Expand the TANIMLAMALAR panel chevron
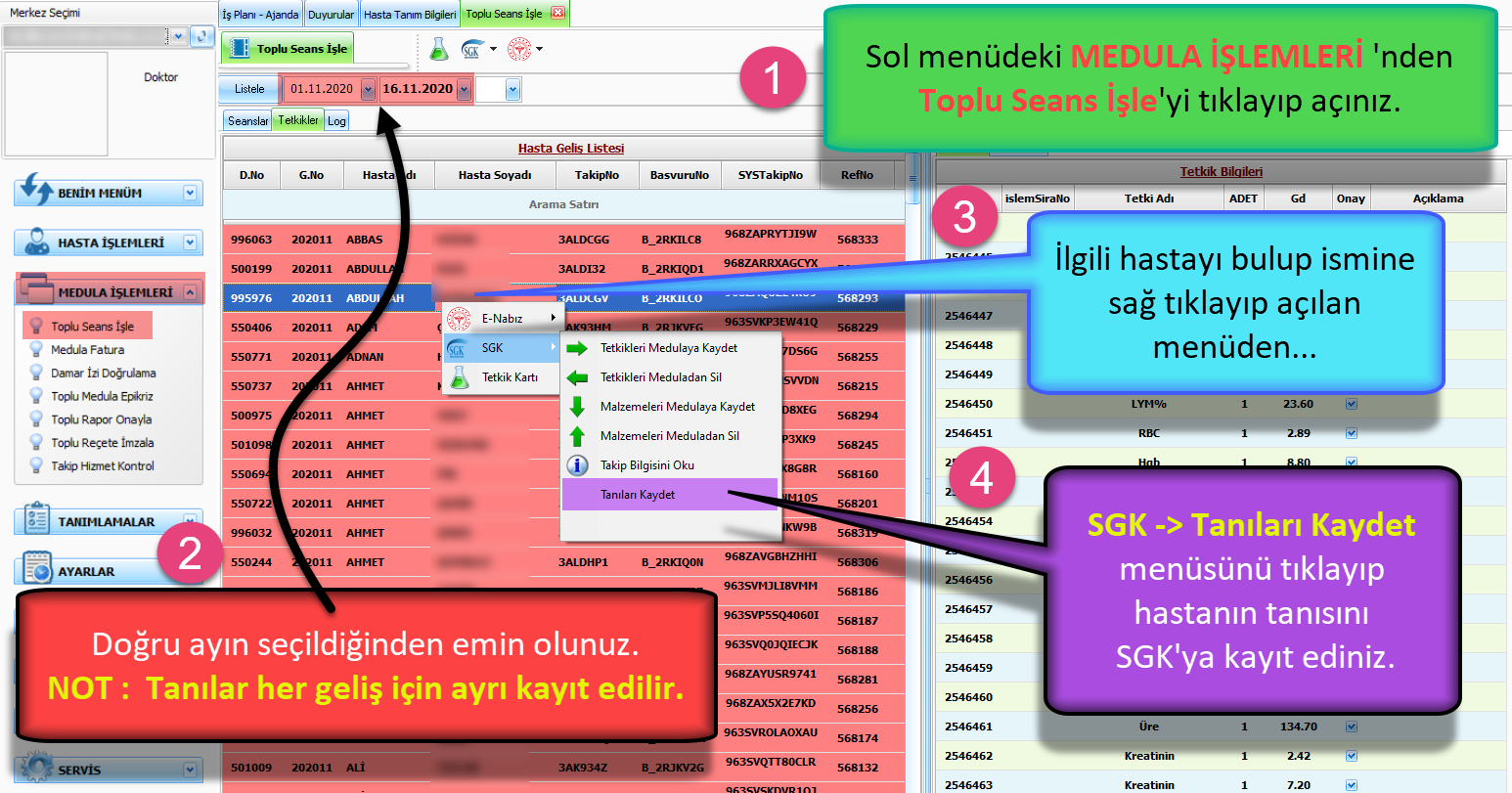This screenshot has width=1512, height=793. pos(190,521)
